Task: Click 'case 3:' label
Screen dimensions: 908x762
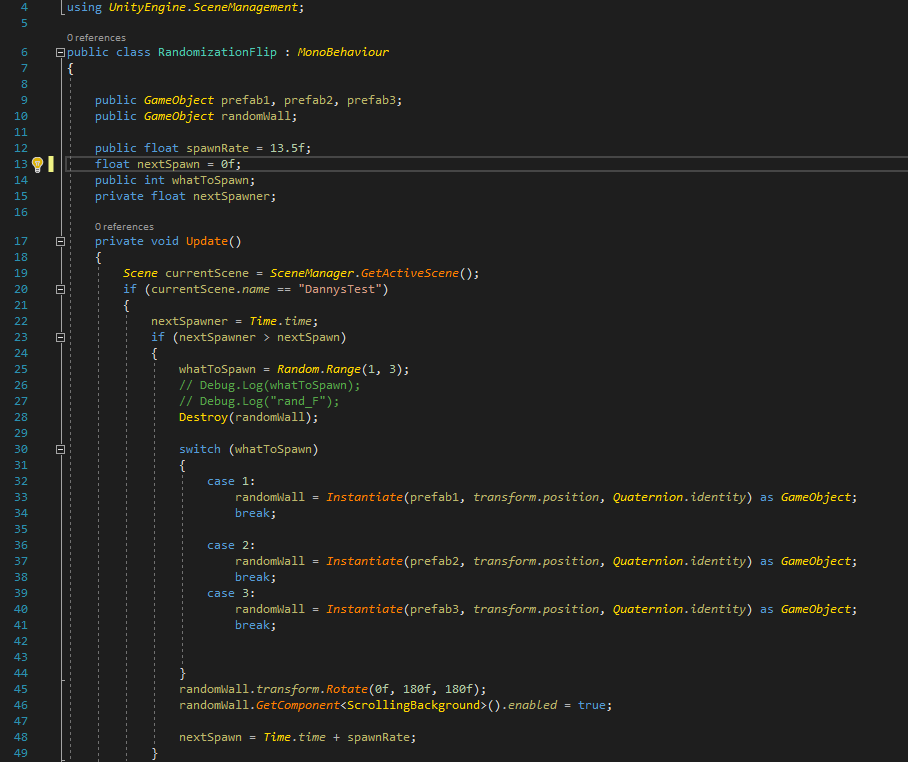Action: [x=231, y=594]
